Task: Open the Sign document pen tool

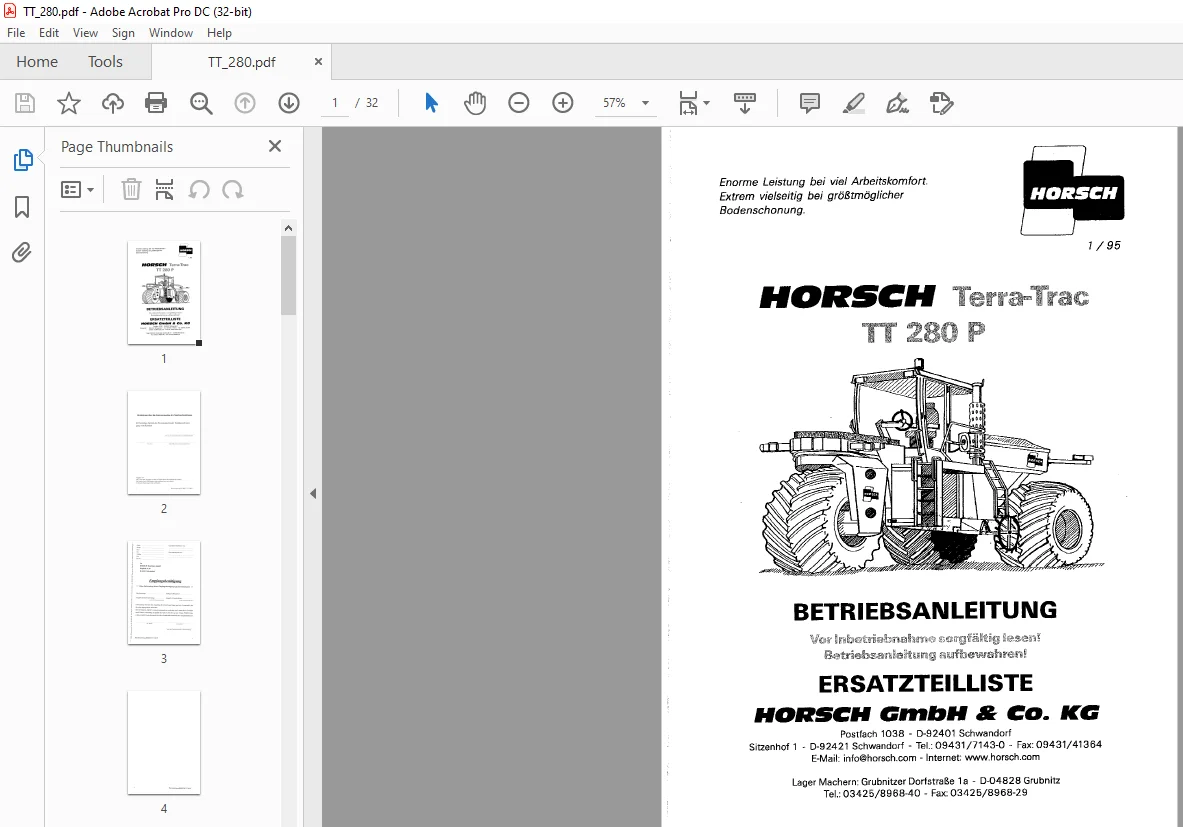Action: click(x=897, y=103)
